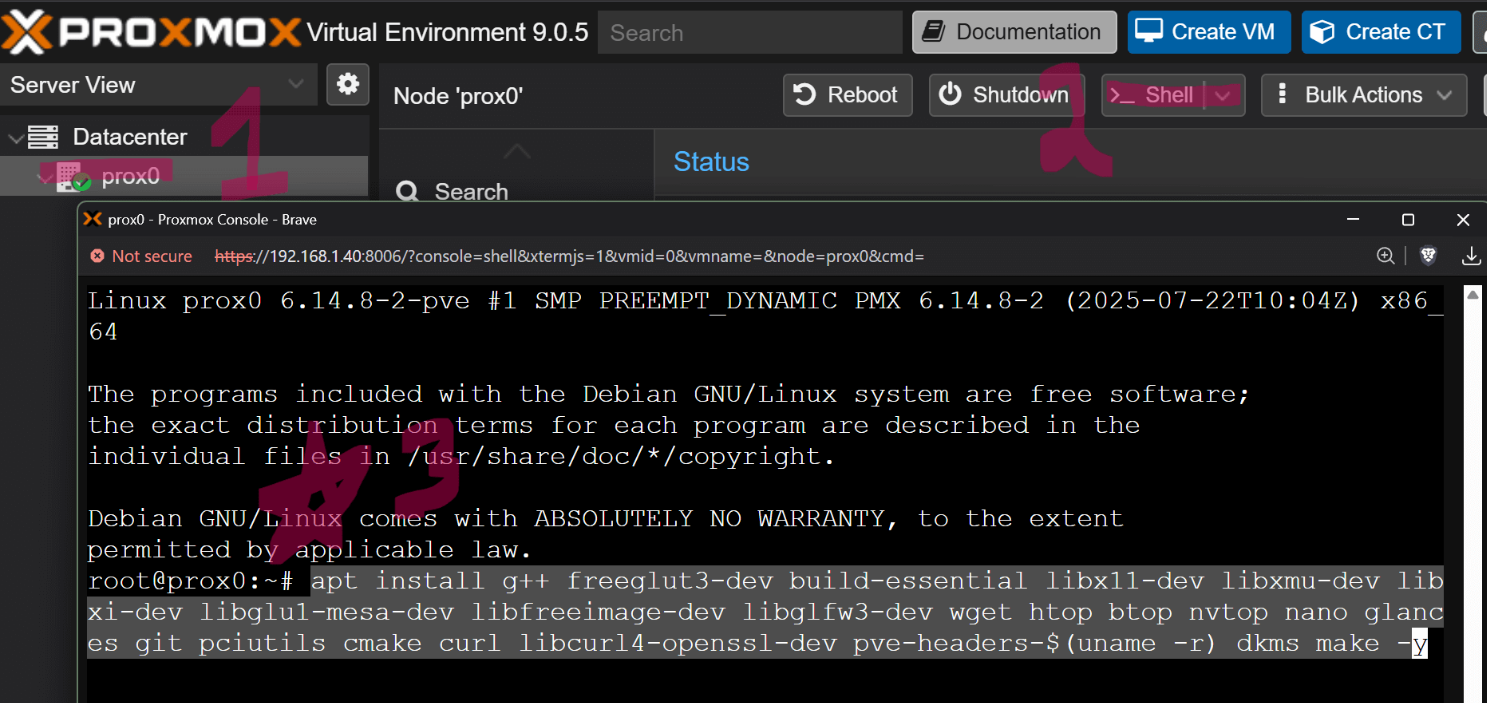Image resolution: width=1487 pixels, height=703 pixels.
Task: Expand the Shell button dropdown arrow
Action: [1223, 95]
